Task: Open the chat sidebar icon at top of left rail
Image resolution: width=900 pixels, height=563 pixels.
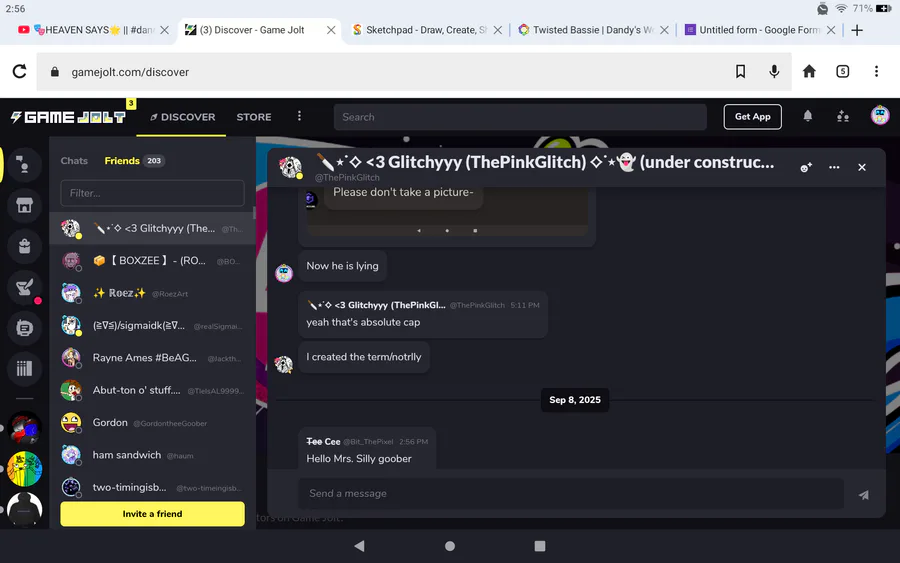Action: (x=24, y=165)
